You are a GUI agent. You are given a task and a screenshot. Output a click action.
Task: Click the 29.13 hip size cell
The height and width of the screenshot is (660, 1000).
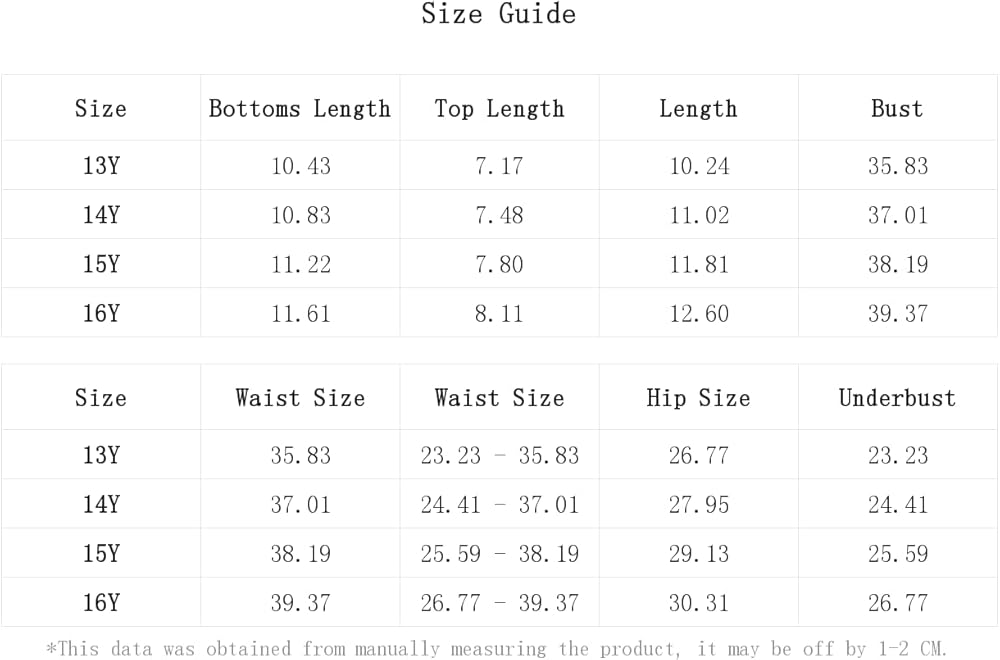click(698, 554)
